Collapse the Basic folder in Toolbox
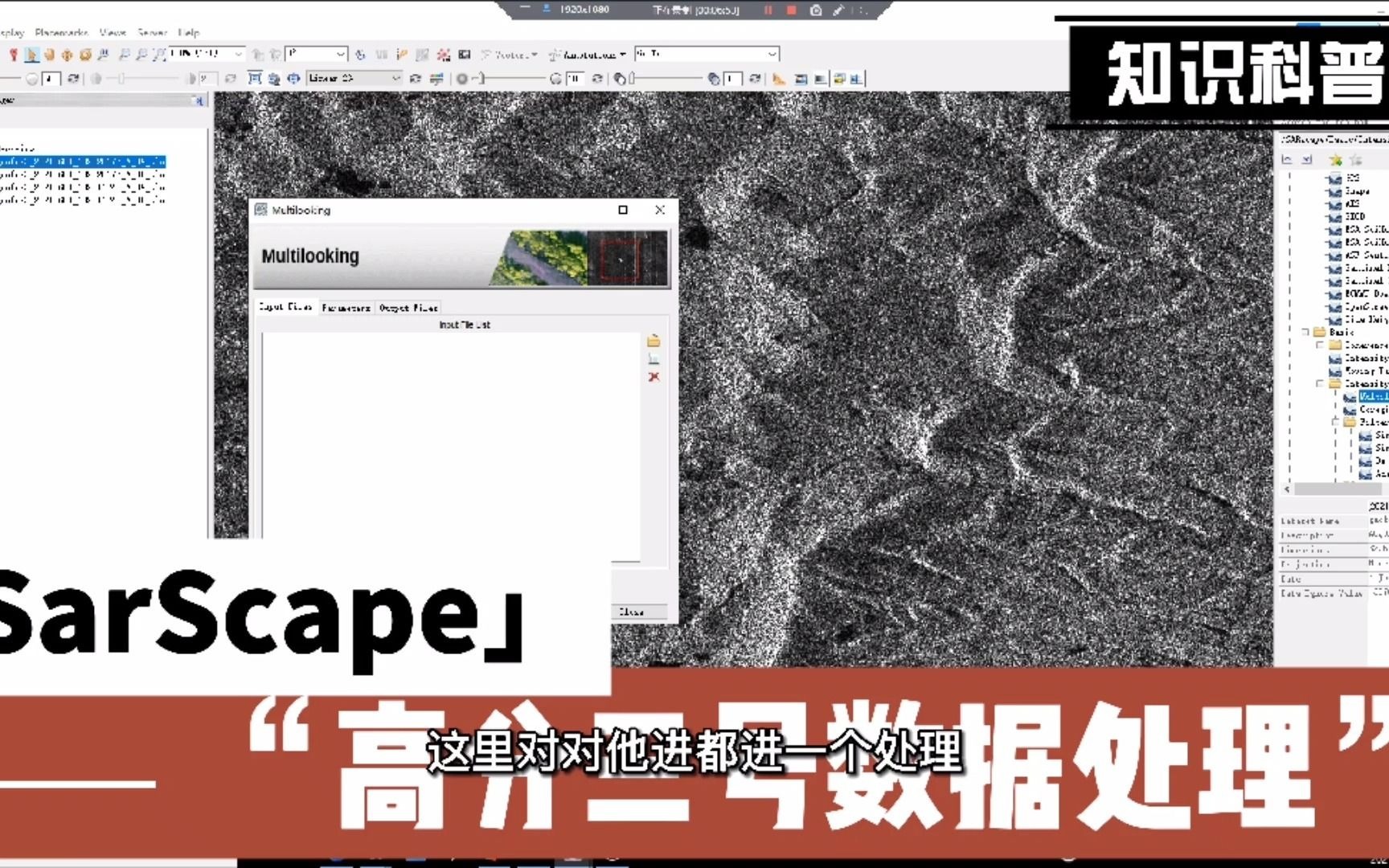1389x868 pixels. pyautogui.click(x=1306, y=332)
